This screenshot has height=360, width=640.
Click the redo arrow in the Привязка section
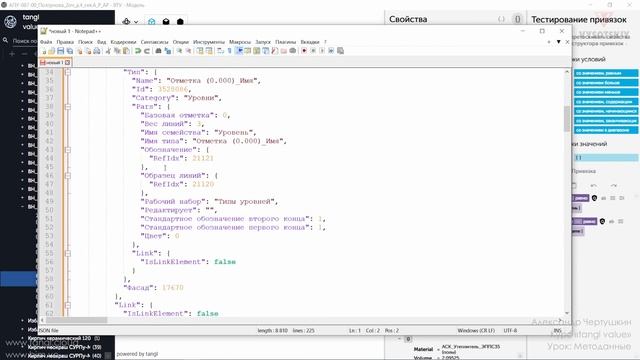point(613,185)
